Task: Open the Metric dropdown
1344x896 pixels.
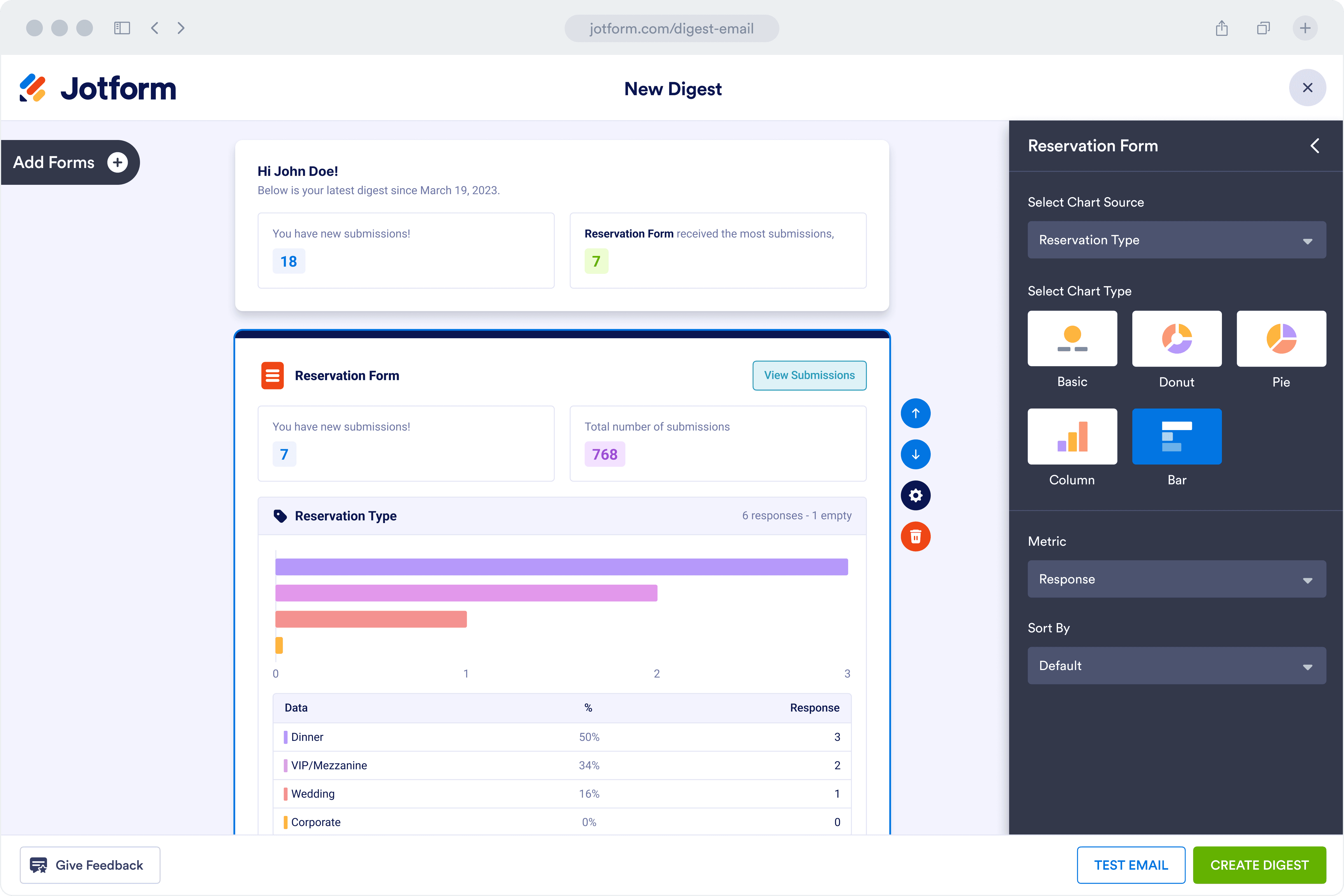Action: (1177, 579)
